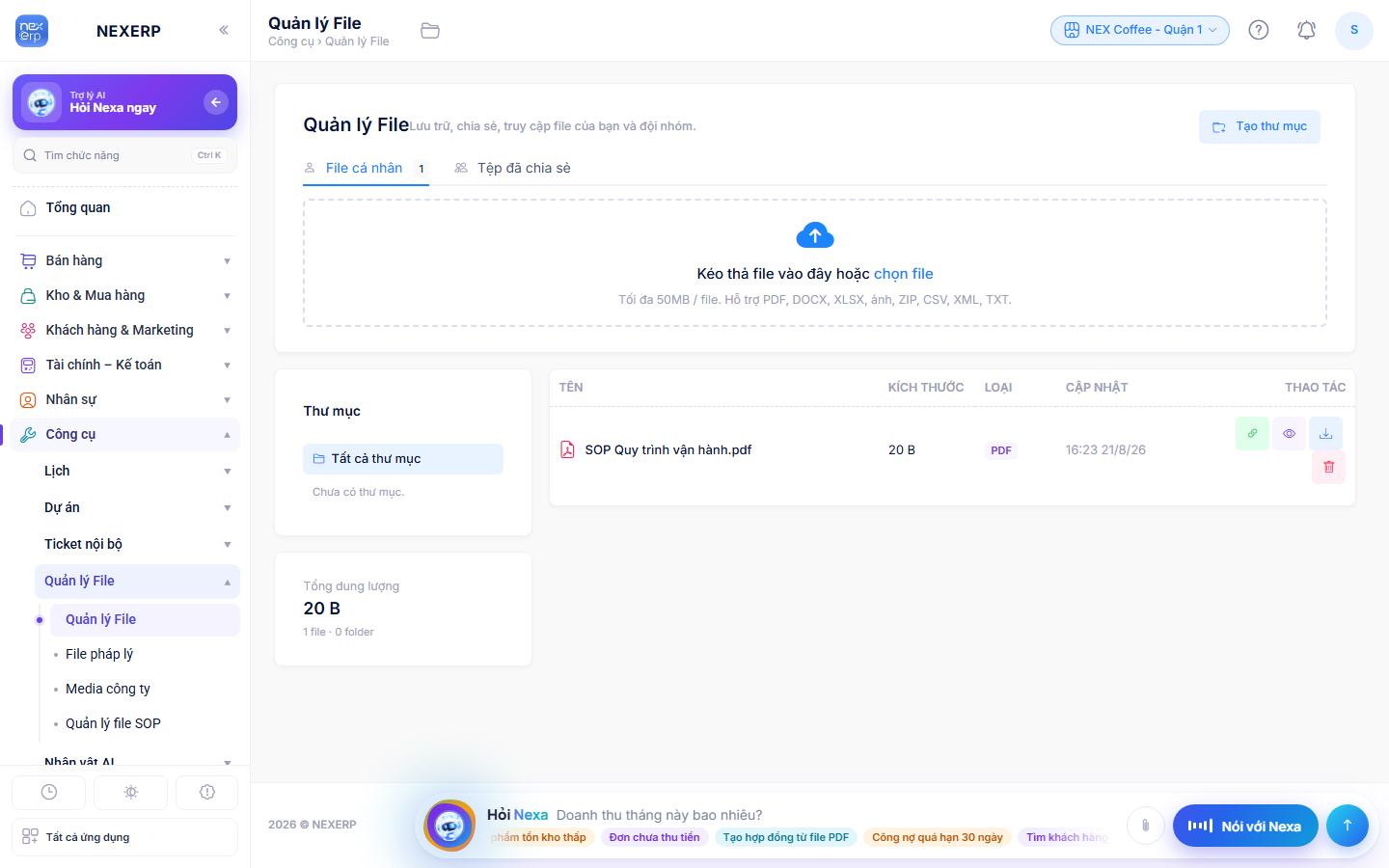Click the cloud upload icon

pos(815,235)
